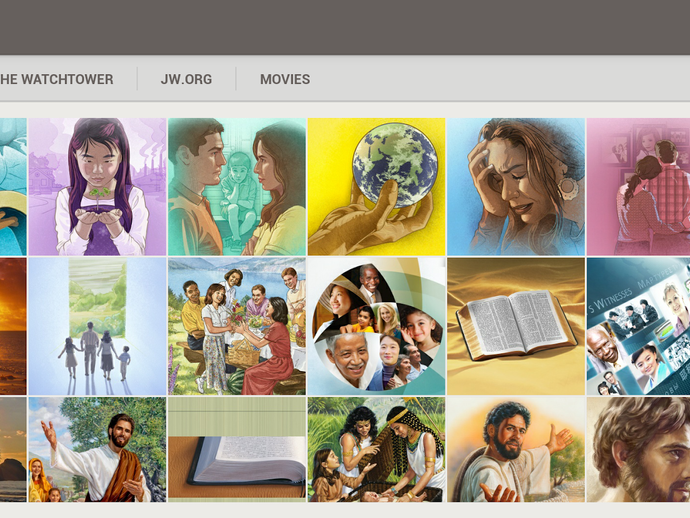Open the family walking into paradise thumbnail
The image size is (690, 518).
(x=97, y=326)
